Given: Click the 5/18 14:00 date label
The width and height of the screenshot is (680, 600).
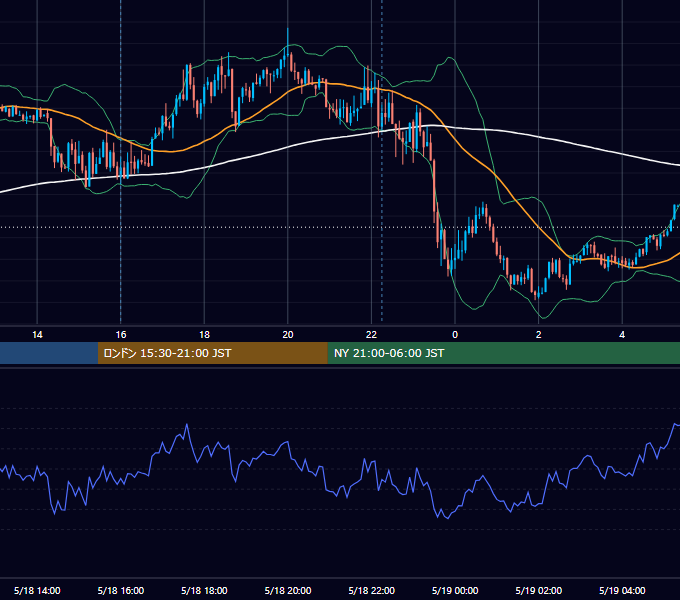Looking at the screenshot, I should click(37, 590).
